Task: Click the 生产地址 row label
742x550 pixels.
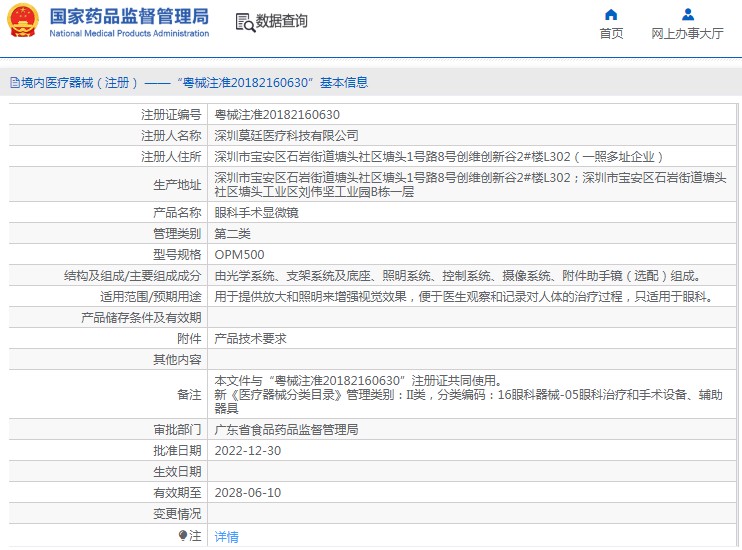Action: pyautogui.click(x=177, y=185)
